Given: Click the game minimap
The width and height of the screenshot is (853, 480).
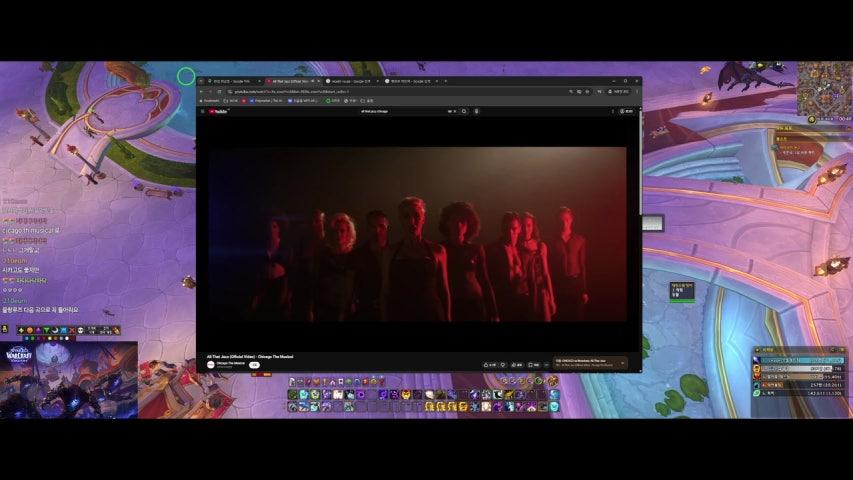Looking at the screenshot, I should click(824, 88).
